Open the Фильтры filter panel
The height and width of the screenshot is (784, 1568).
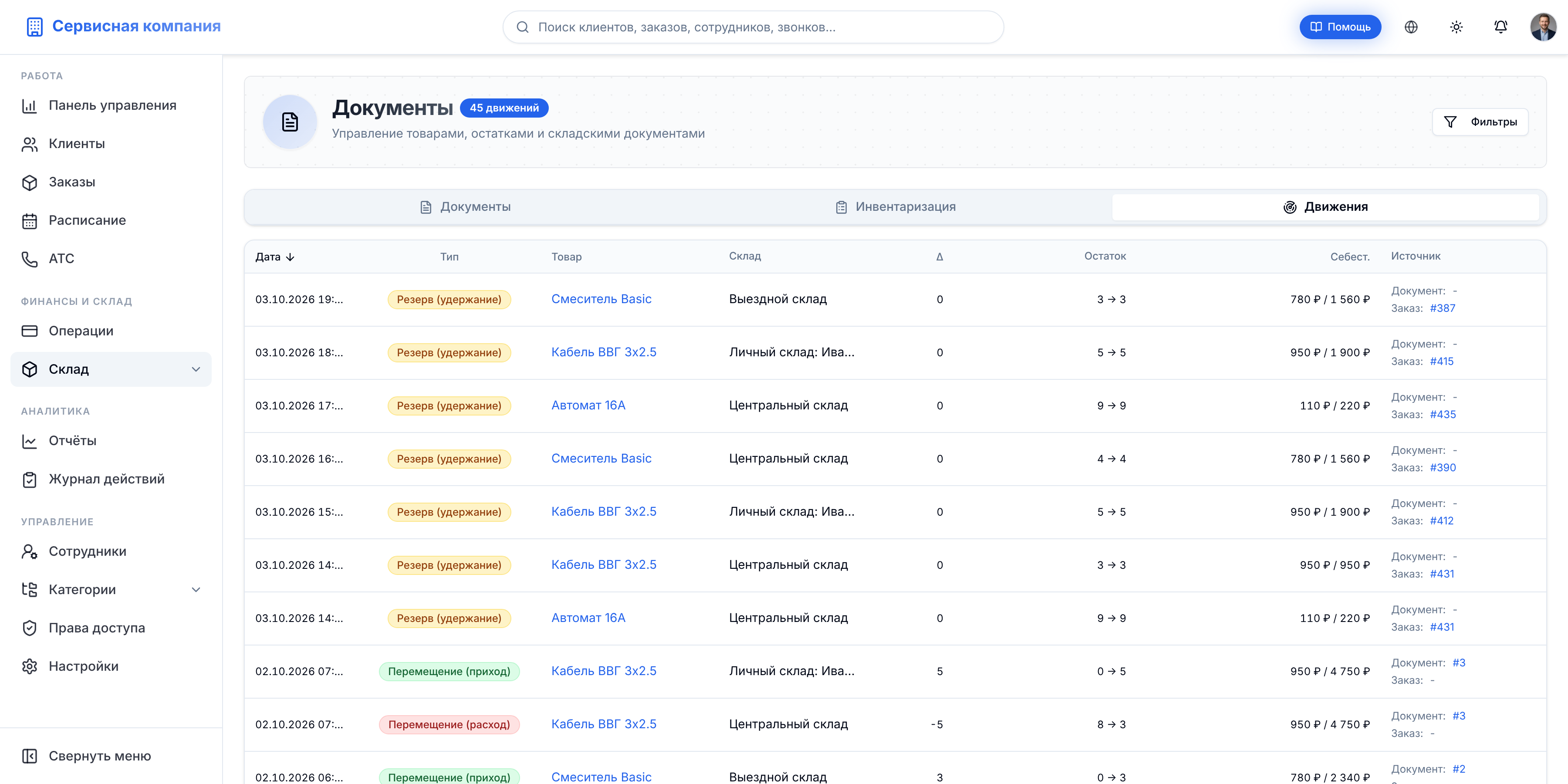pyautogui.click(x=1480, y=122)
